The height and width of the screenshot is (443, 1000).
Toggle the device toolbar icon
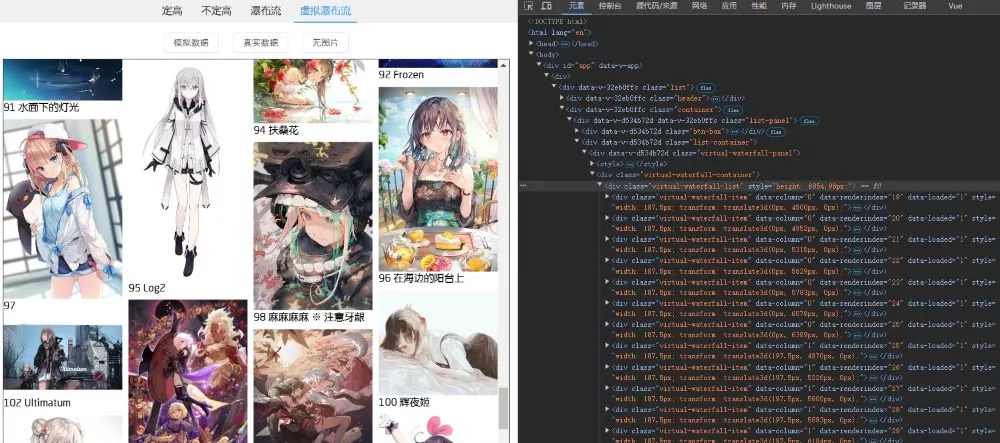pos(547,6)
